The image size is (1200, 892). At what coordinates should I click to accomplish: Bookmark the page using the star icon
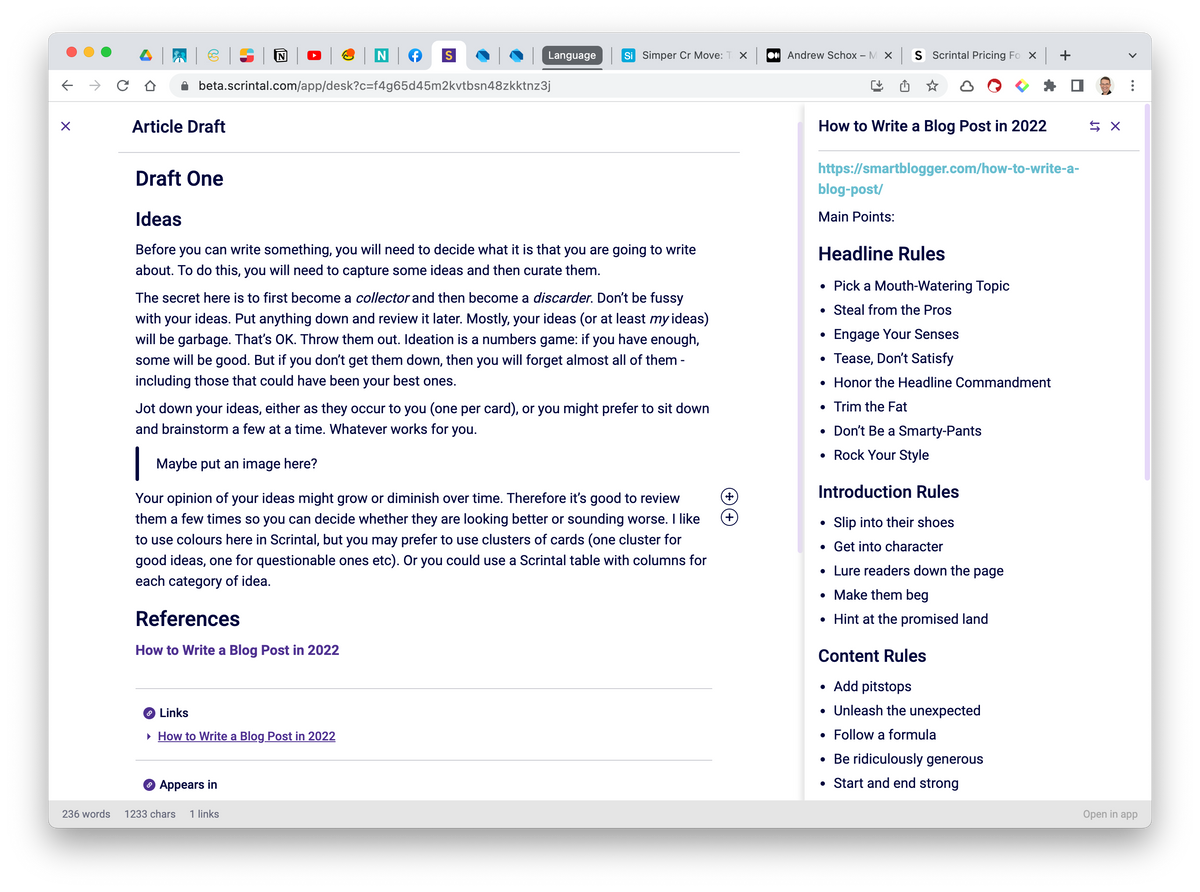[x=932, y=86]
